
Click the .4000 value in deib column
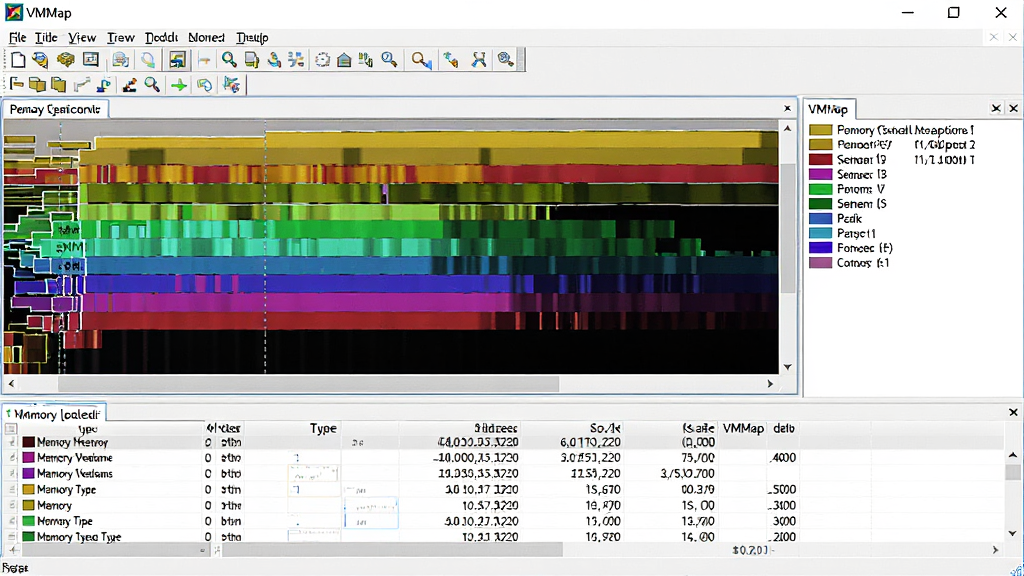[783, 458]
